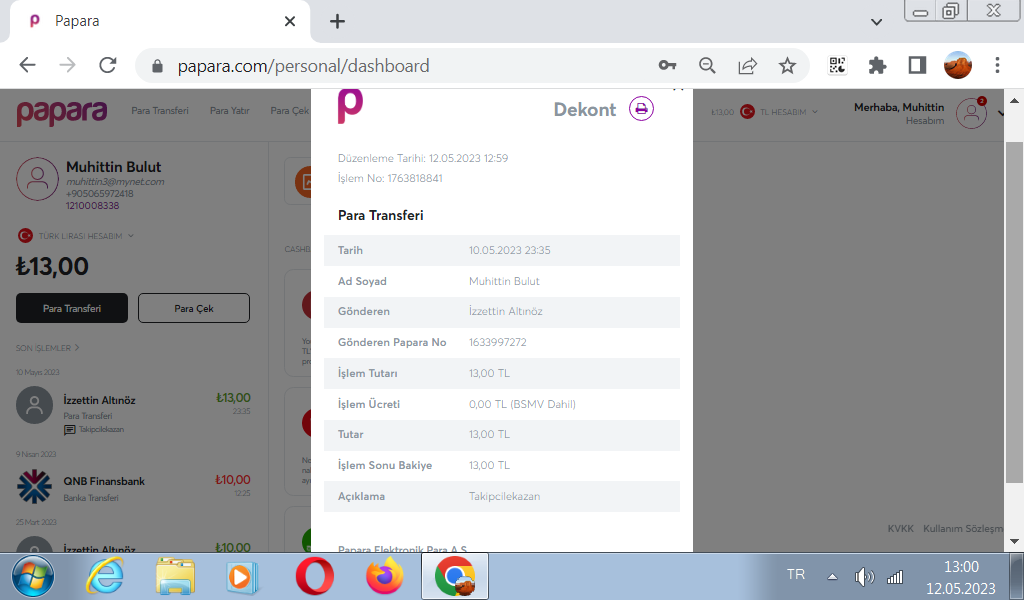
Task: Share this page using the share icon
Action: pos(747,65)
